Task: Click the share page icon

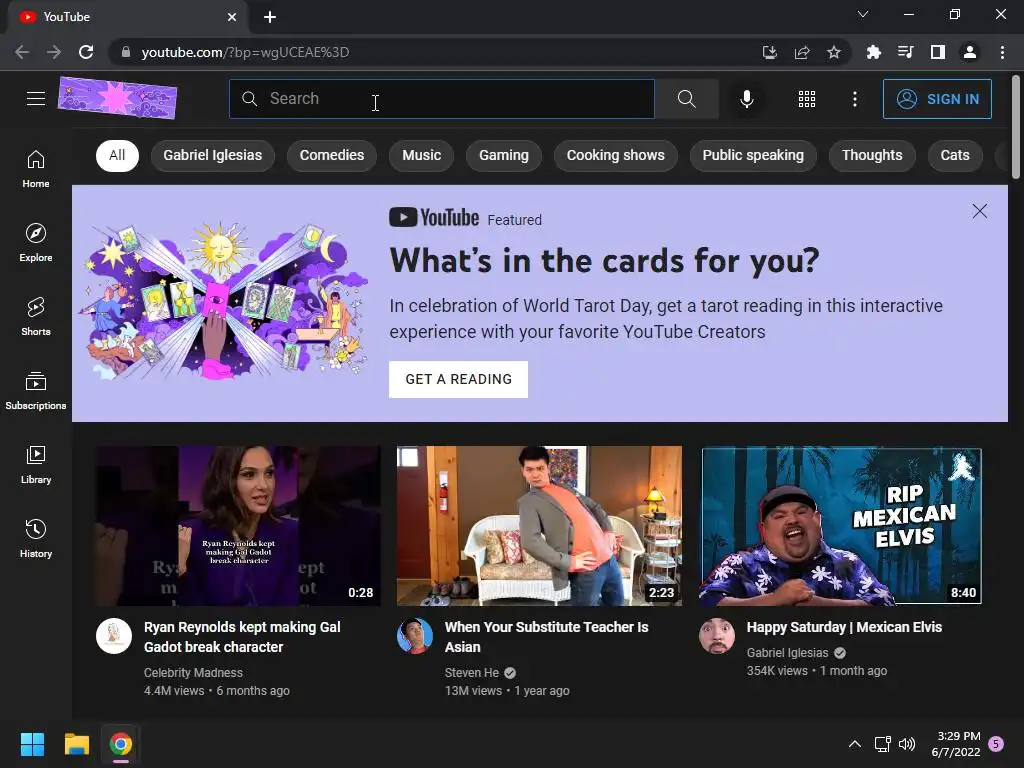Action: 801,52
